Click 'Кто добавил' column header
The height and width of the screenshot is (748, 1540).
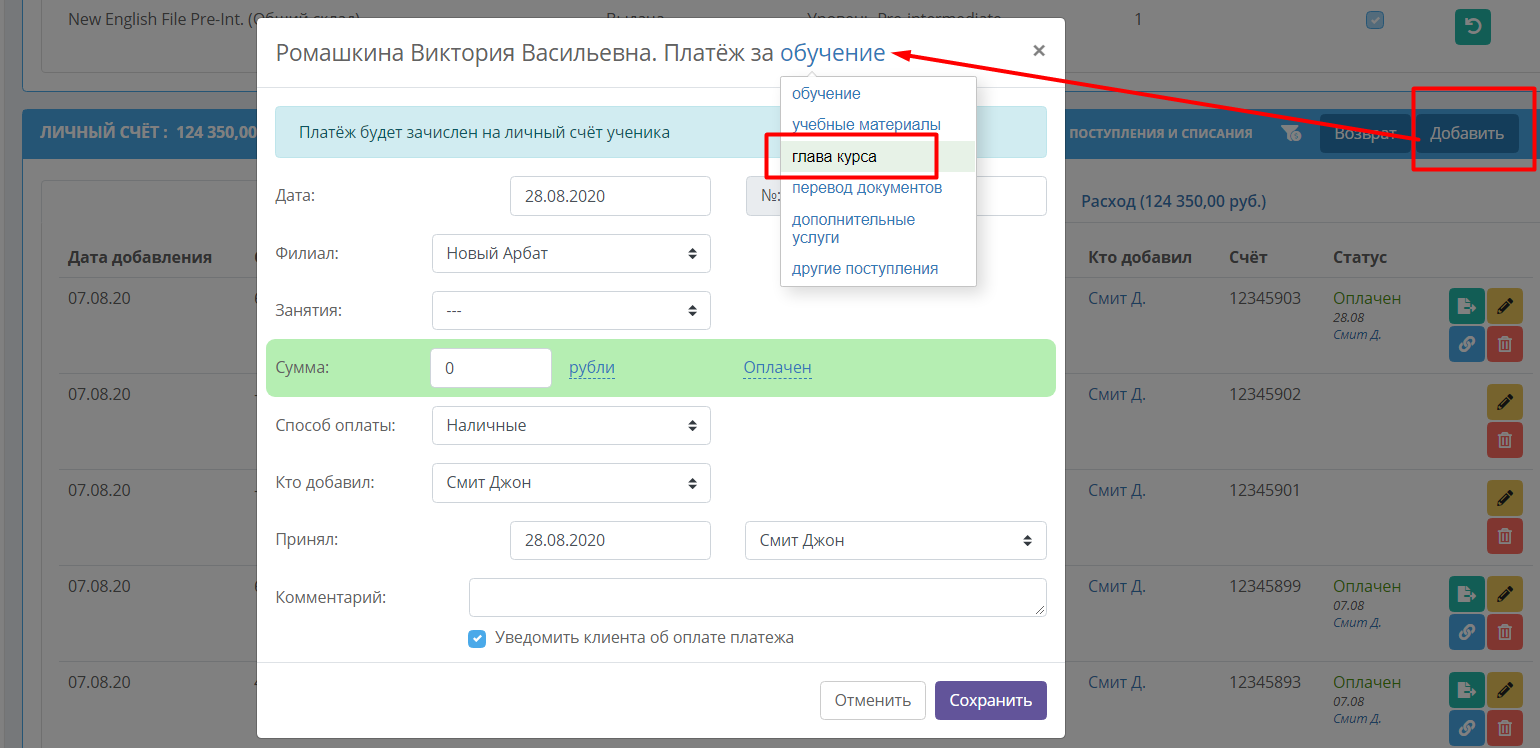(x=1140, y=257)
